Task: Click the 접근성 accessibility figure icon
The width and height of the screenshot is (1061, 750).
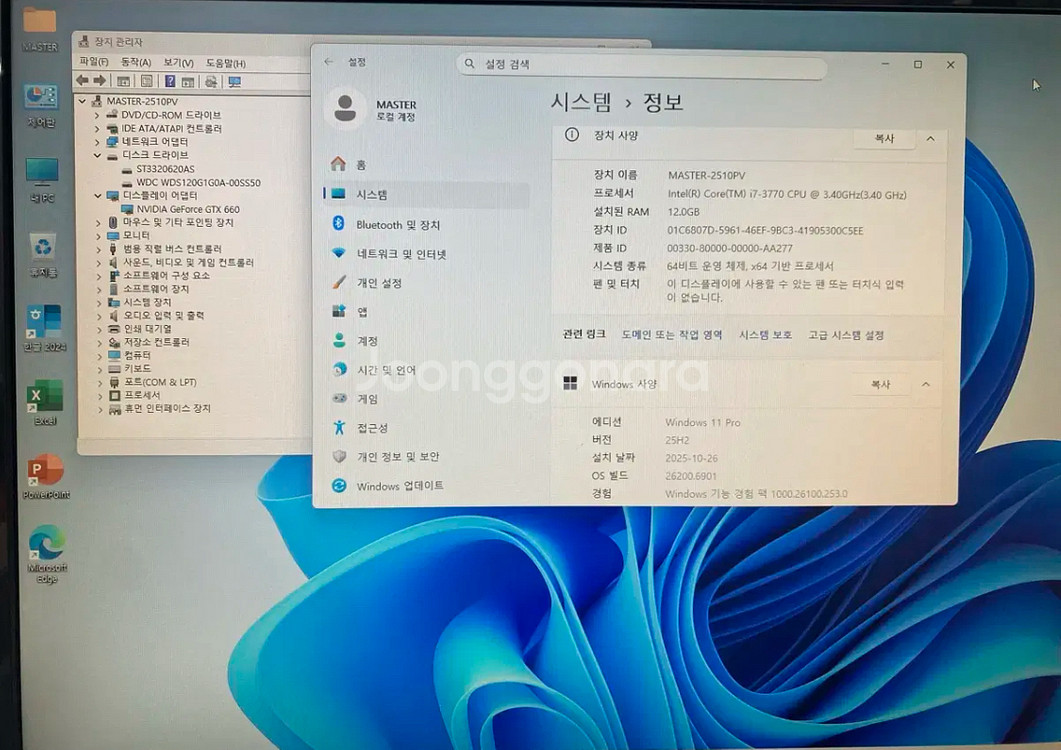Action: [341, 429]
